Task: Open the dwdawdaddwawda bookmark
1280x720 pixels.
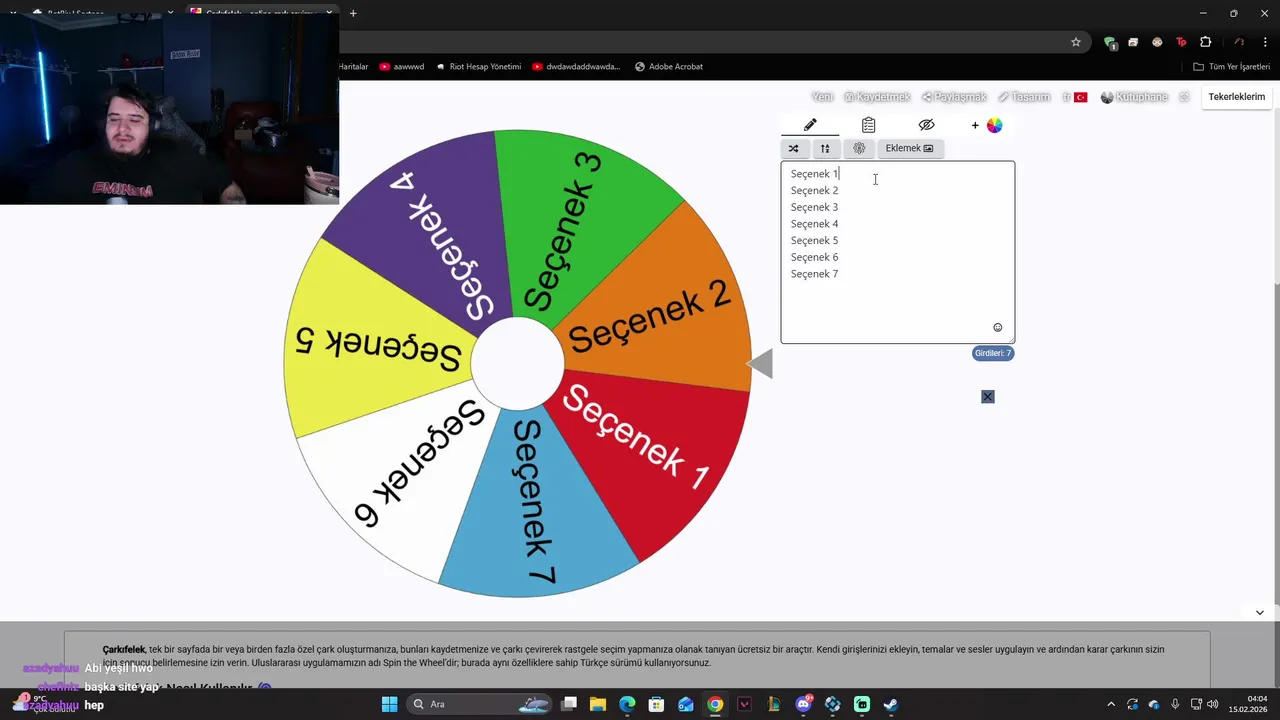Action: pyautogui.click(x=576, y=67)
